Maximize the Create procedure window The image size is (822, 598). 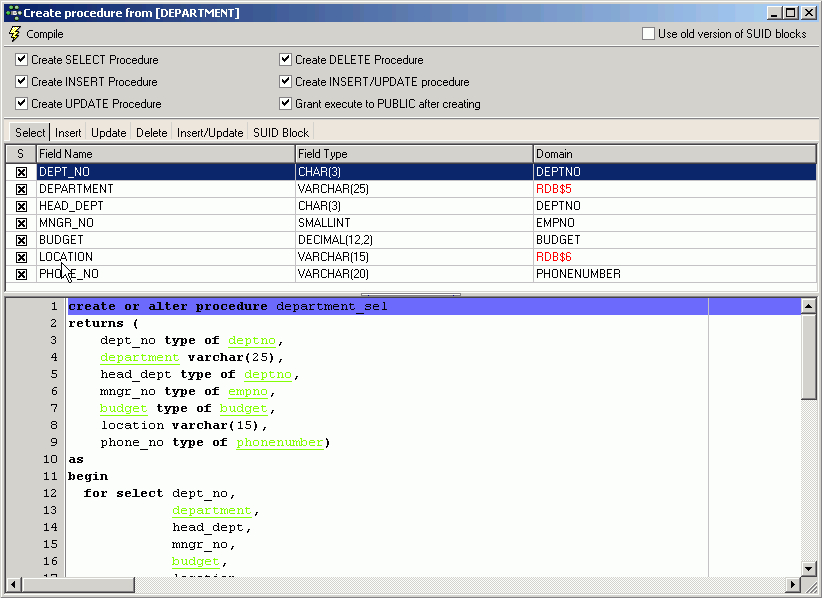click(x=792, y=13)
